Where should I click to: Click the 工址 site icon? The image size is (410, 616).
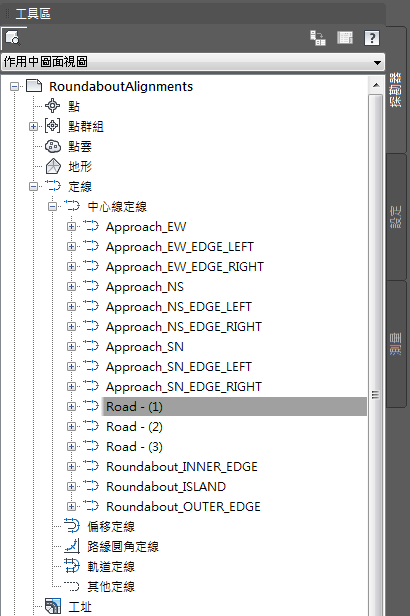pos(53,606)
